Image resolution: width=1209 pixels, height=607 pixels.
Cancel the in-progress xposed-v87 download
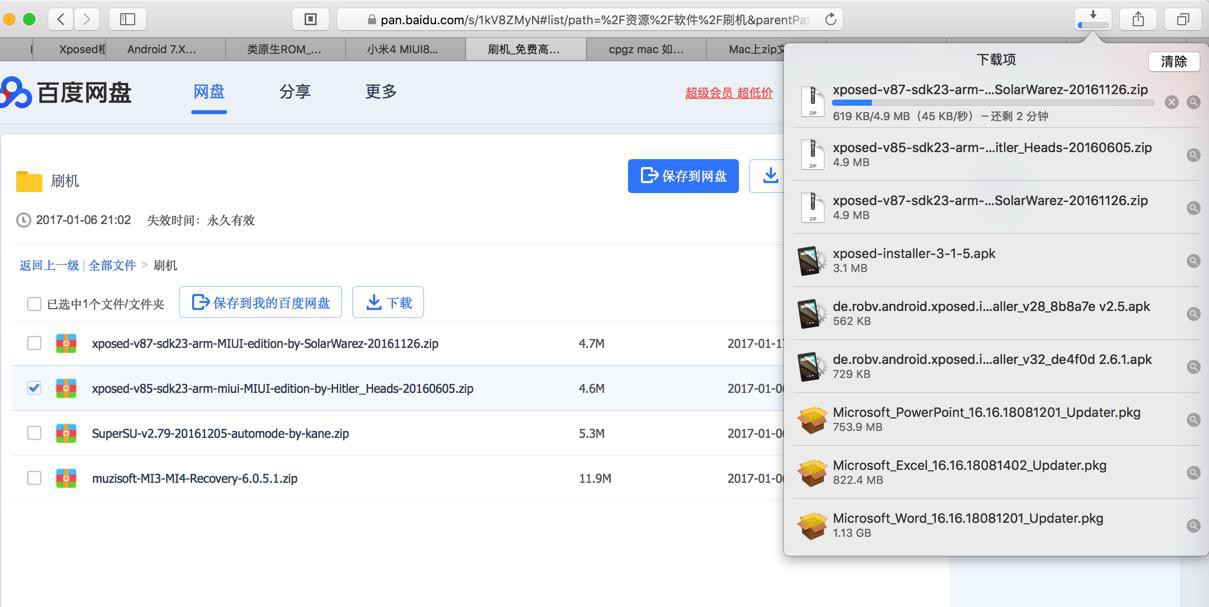(x=1171, y=102)
